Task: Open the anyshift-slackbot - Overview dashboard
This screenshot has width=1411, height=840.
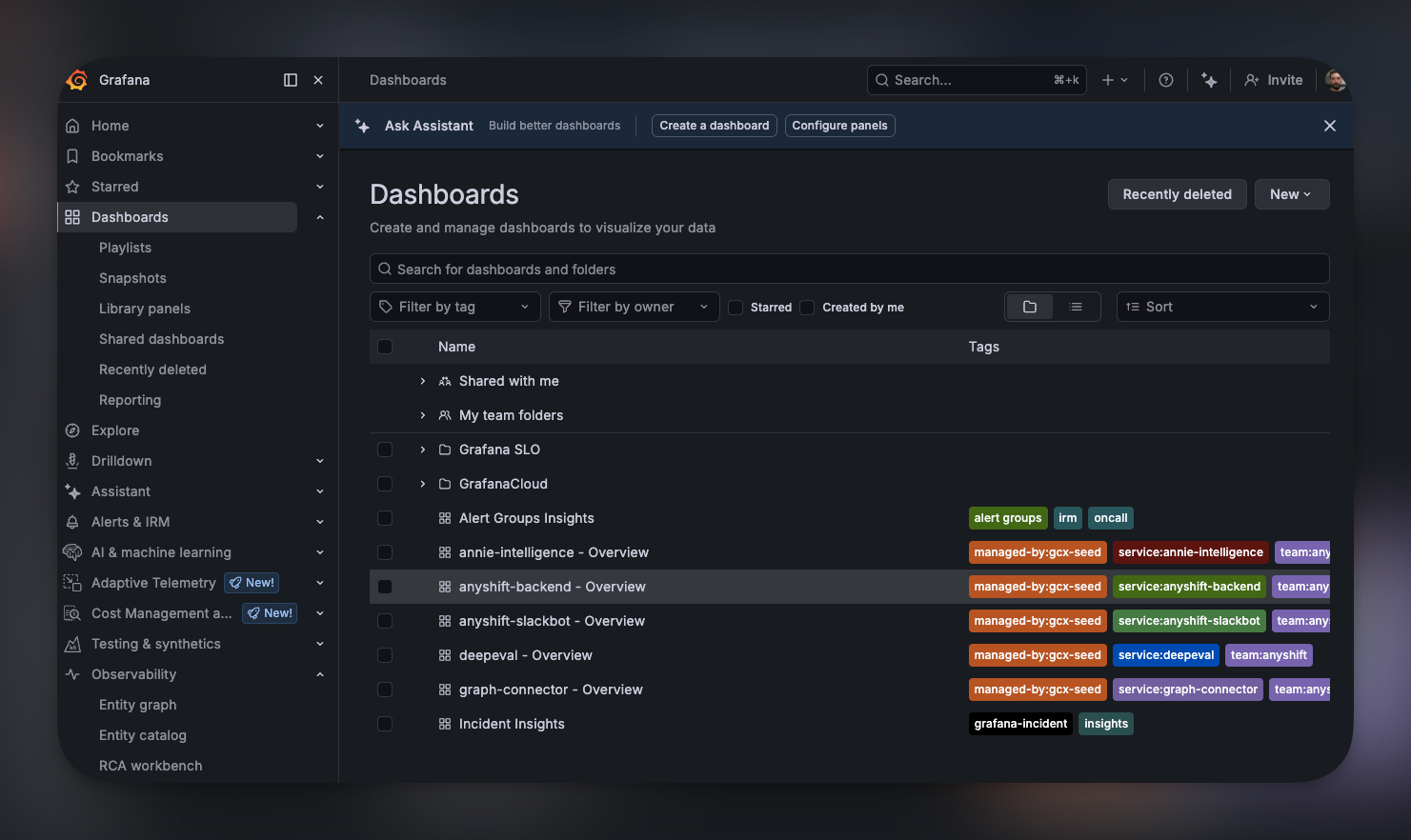Action: pyautogui.click(x=552, y=621)
